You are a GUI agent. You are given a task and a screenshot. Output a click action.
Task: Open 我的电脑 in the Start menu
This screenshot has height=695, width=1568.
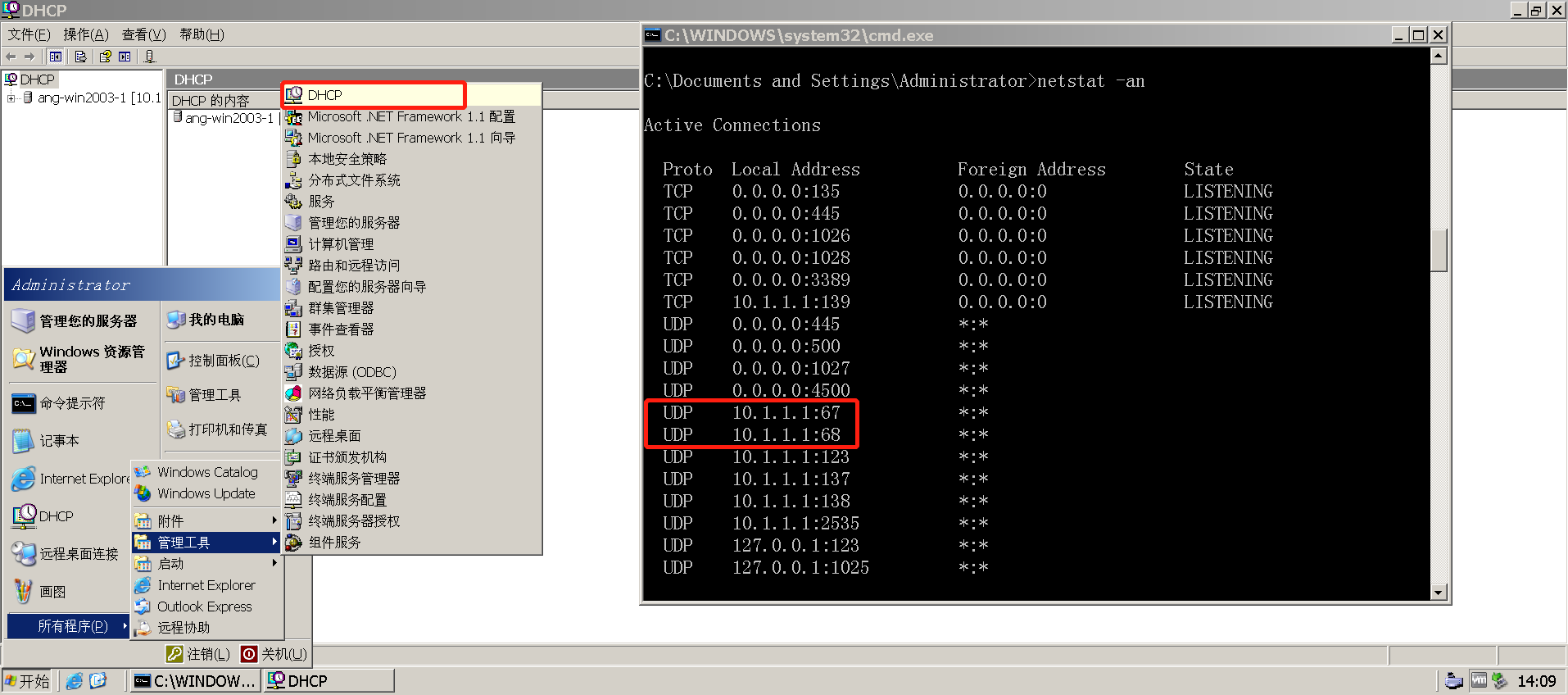tap(221, 320)
